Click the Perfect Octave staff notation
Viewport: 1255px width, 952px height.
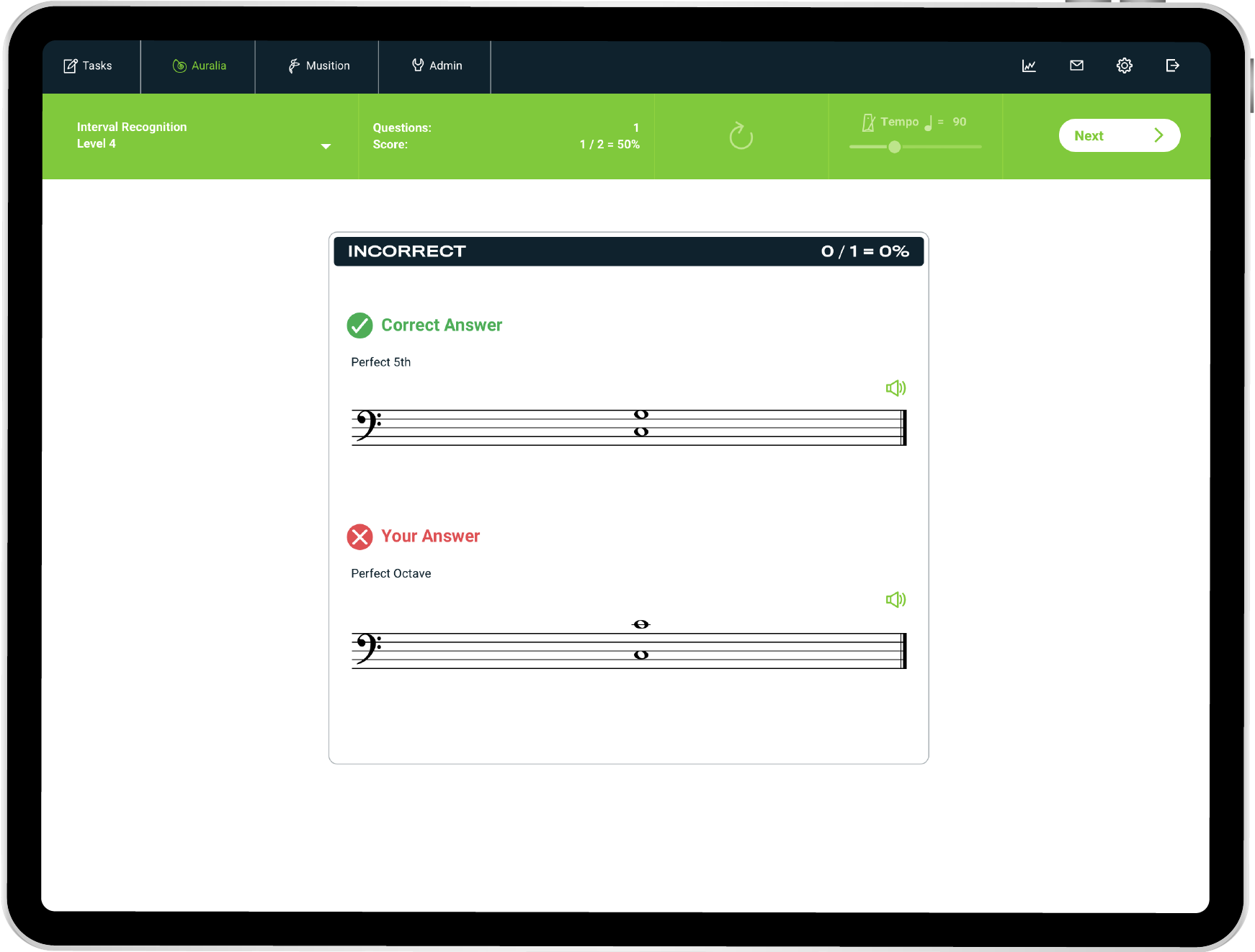(x=628, y=650)
